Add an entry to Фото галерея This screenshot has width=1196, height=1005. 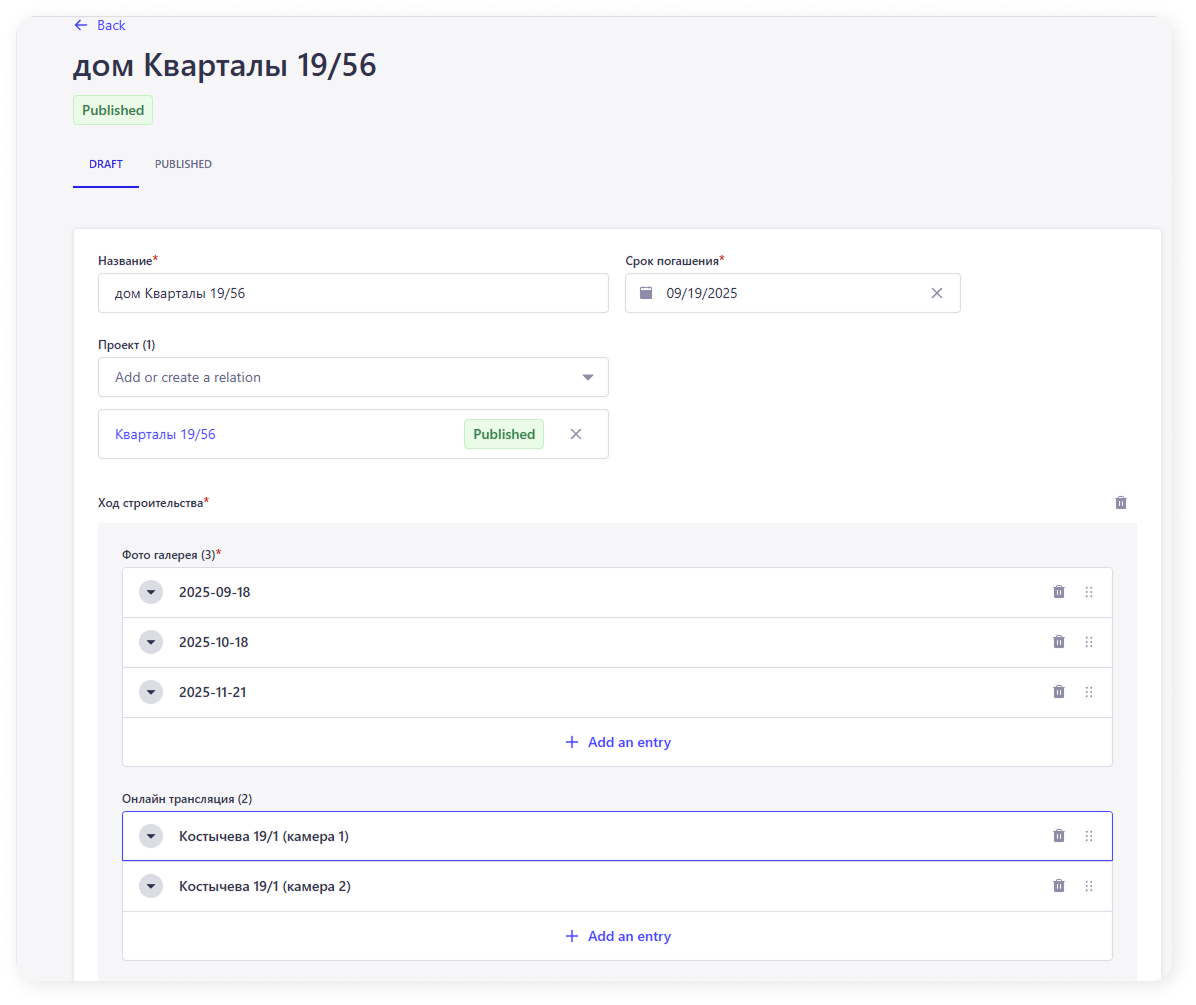(617, 742)
